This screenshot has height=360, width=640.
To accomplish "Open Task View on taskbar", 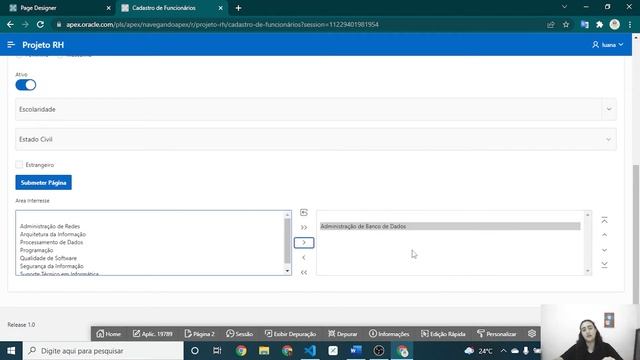I will [x=217, y=351].
